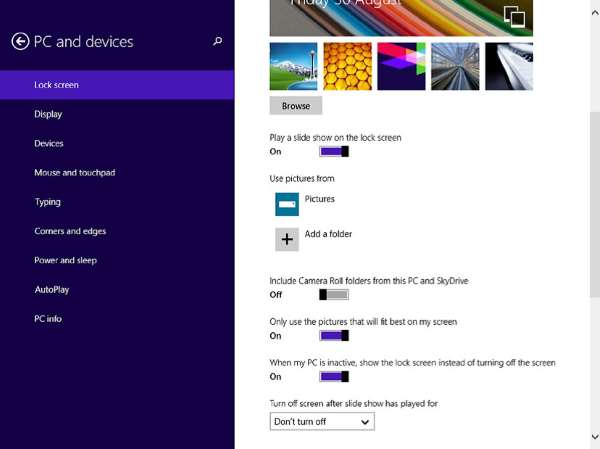Image resolution: width=600 pixels, height=449 pixels.
Task: Open the Display settings section
Action: click(48, 114)
